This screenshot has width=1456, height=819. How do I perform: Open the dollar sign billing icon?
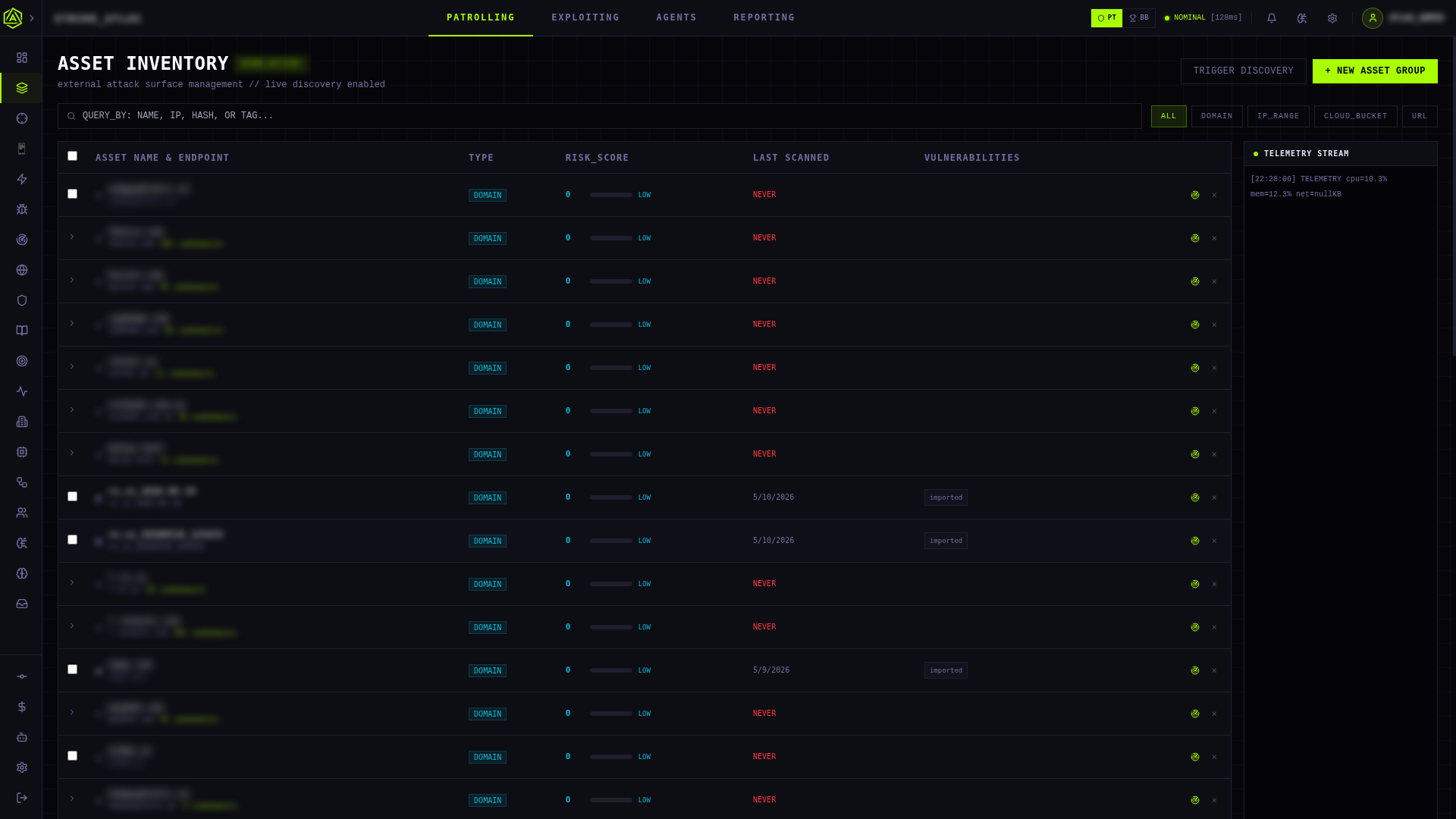point(22,707)
